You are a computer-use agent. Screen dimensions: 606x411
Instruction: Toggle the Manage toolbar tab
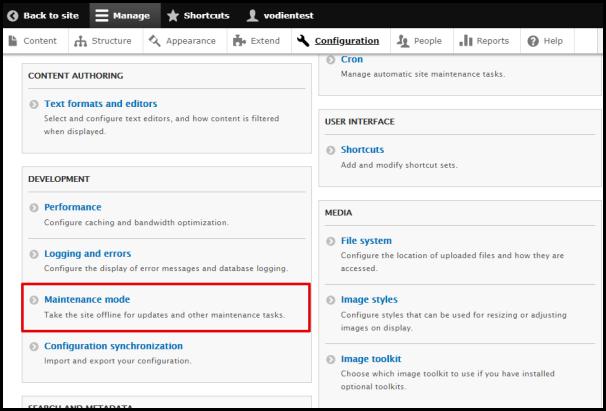pyautogui.click(x=125, y=16)
